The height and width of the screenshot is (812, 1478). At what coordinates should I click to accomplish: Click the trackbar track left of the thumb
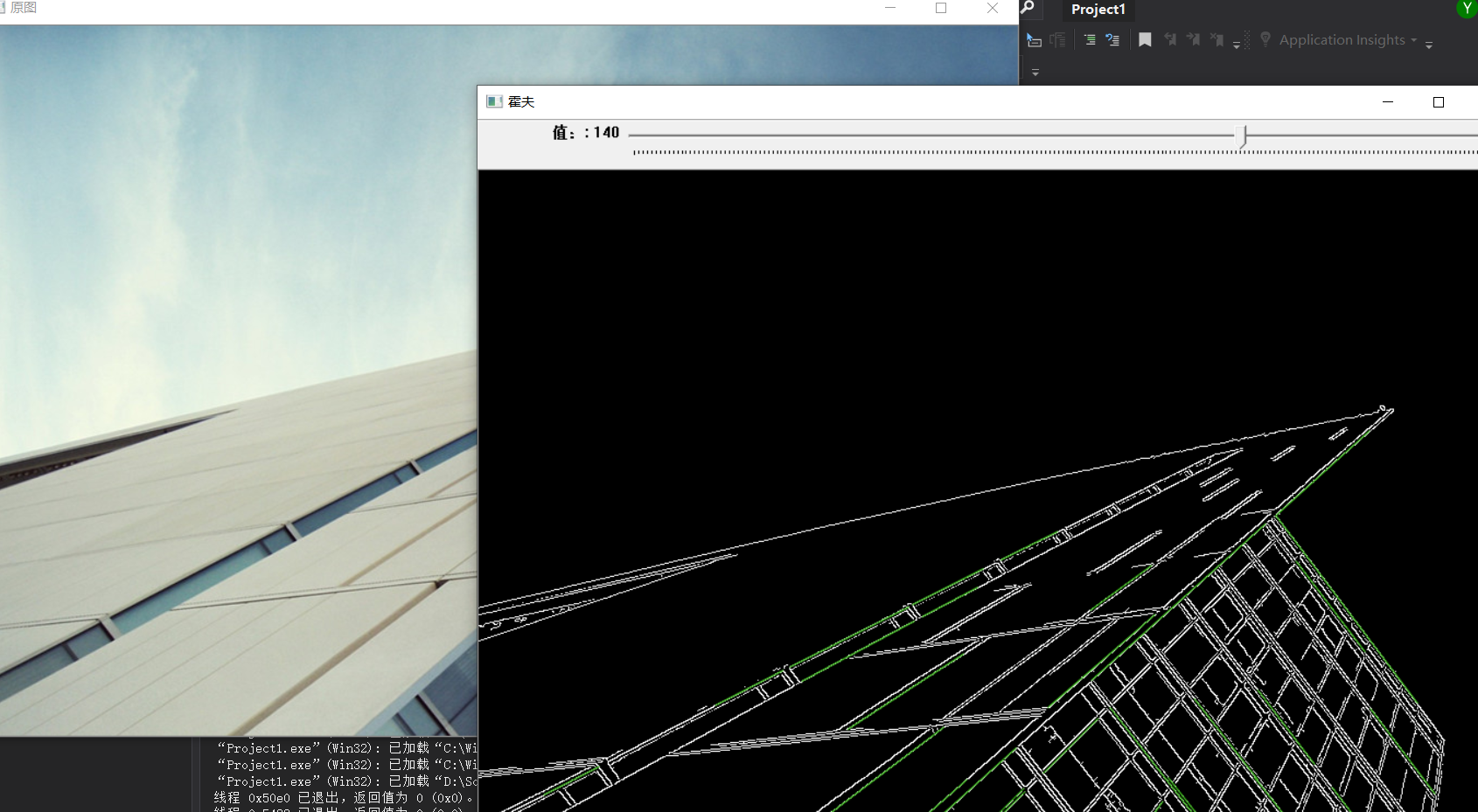[931, 135]
